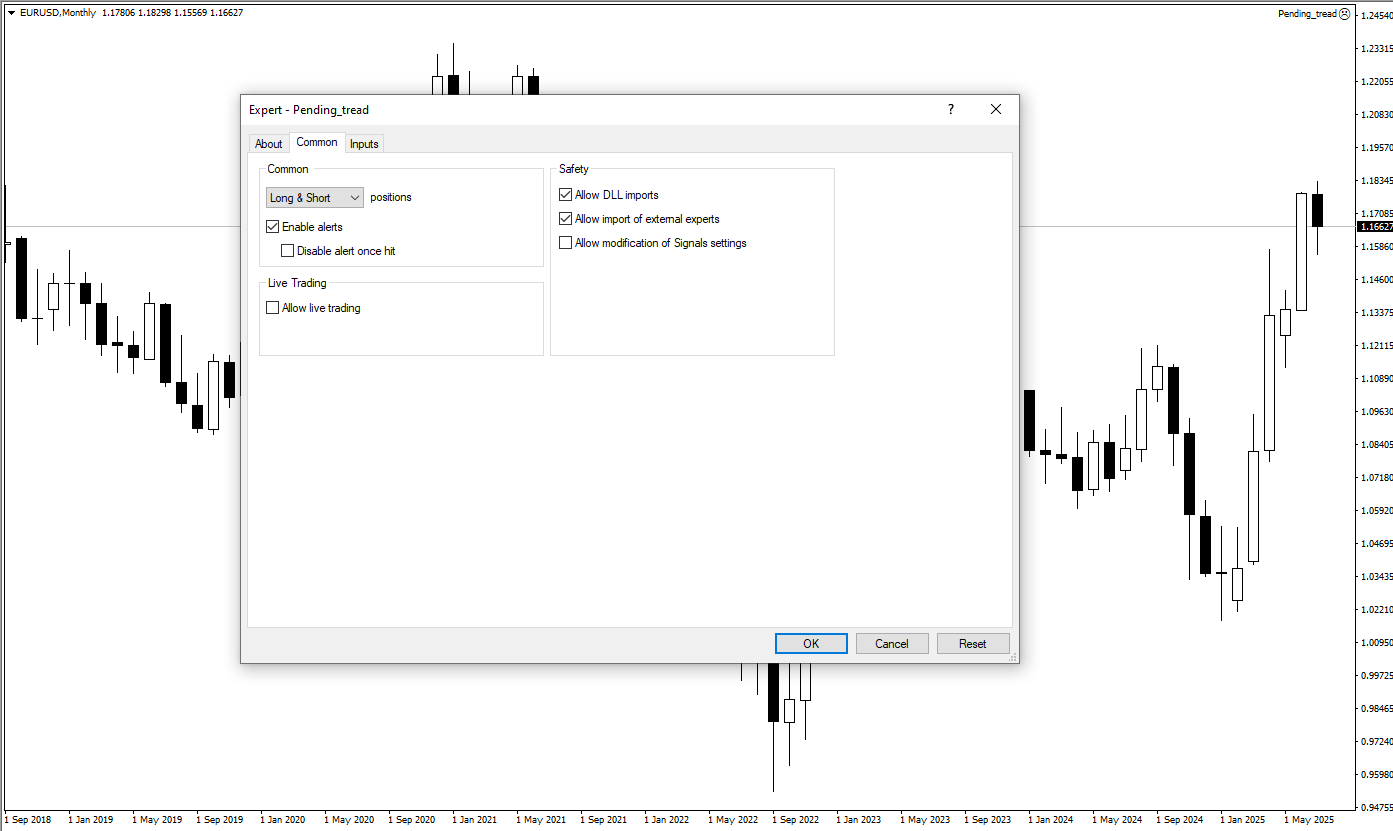The image size is (1393, 831).
Task: Close the Expert dialog with X
Action: click(996, 110)
